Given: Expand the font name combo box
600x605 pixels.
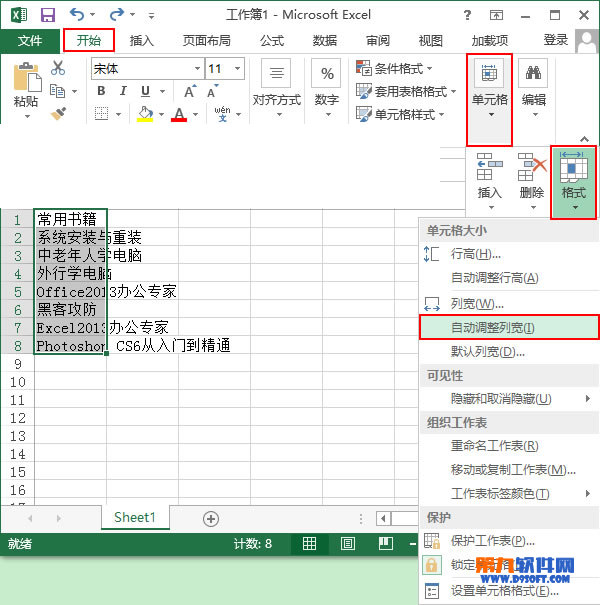Looking at the screenshot, I should pyautogui.click(x=197, y=69).
